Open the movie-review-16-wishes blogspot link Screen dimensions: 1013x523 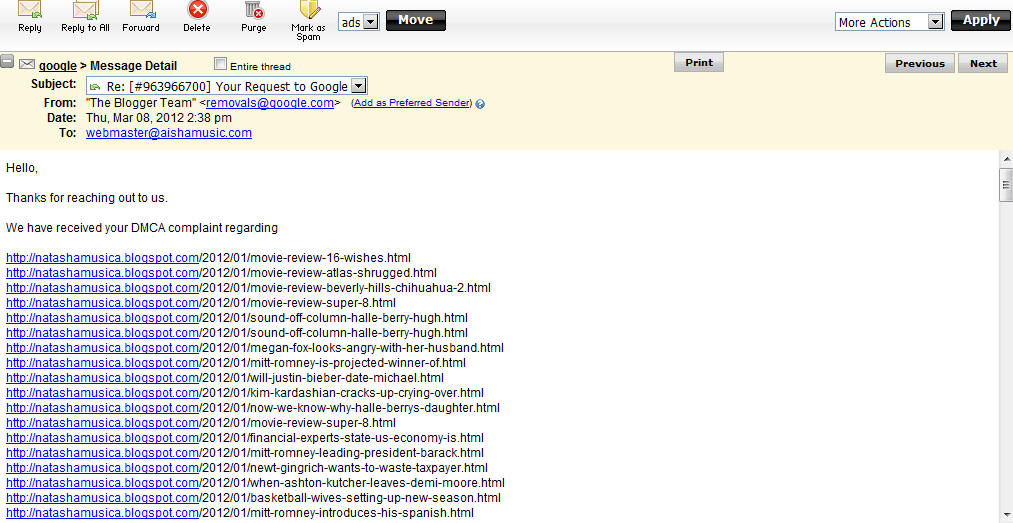pos(103,258)
